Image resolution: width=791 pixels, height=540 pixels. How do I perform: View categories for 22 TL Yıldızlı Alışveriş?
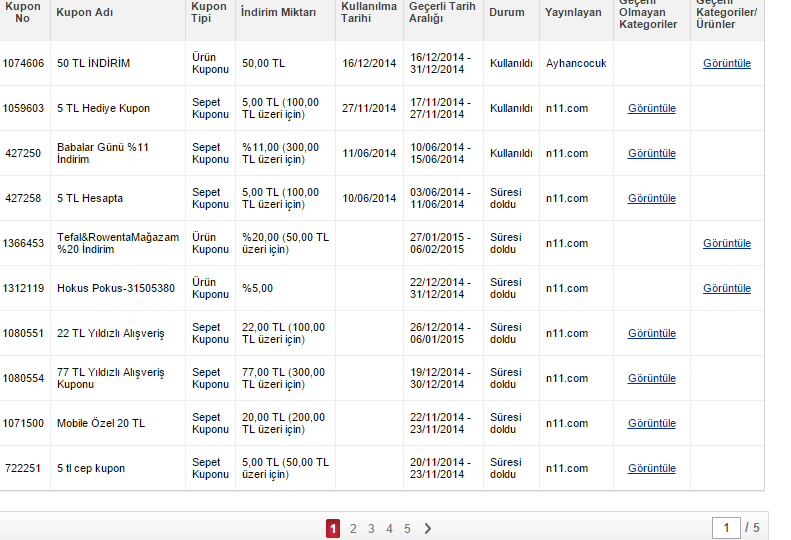tap(651, 333)
